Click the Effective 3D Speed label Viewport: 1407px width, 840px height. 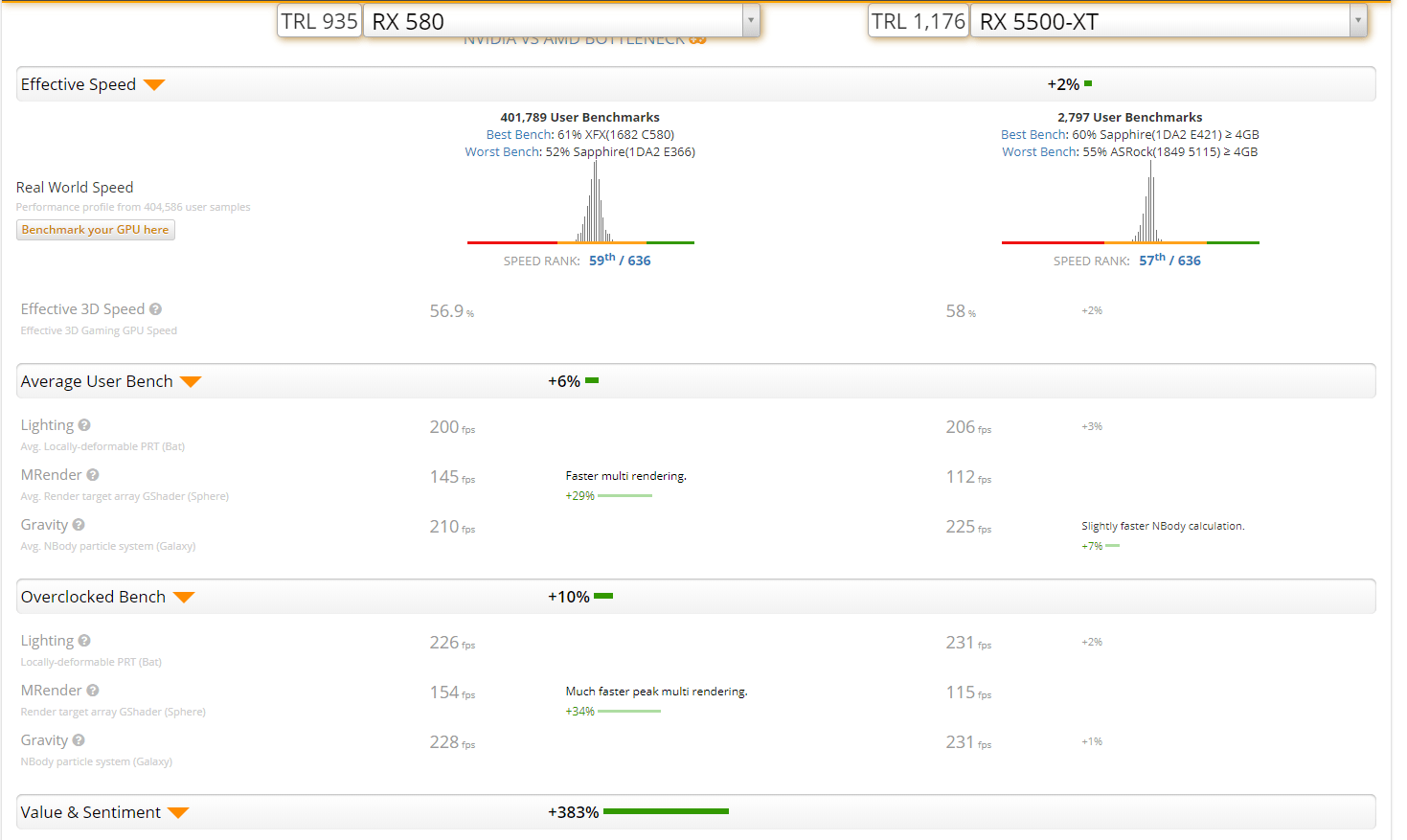point(82,309)
